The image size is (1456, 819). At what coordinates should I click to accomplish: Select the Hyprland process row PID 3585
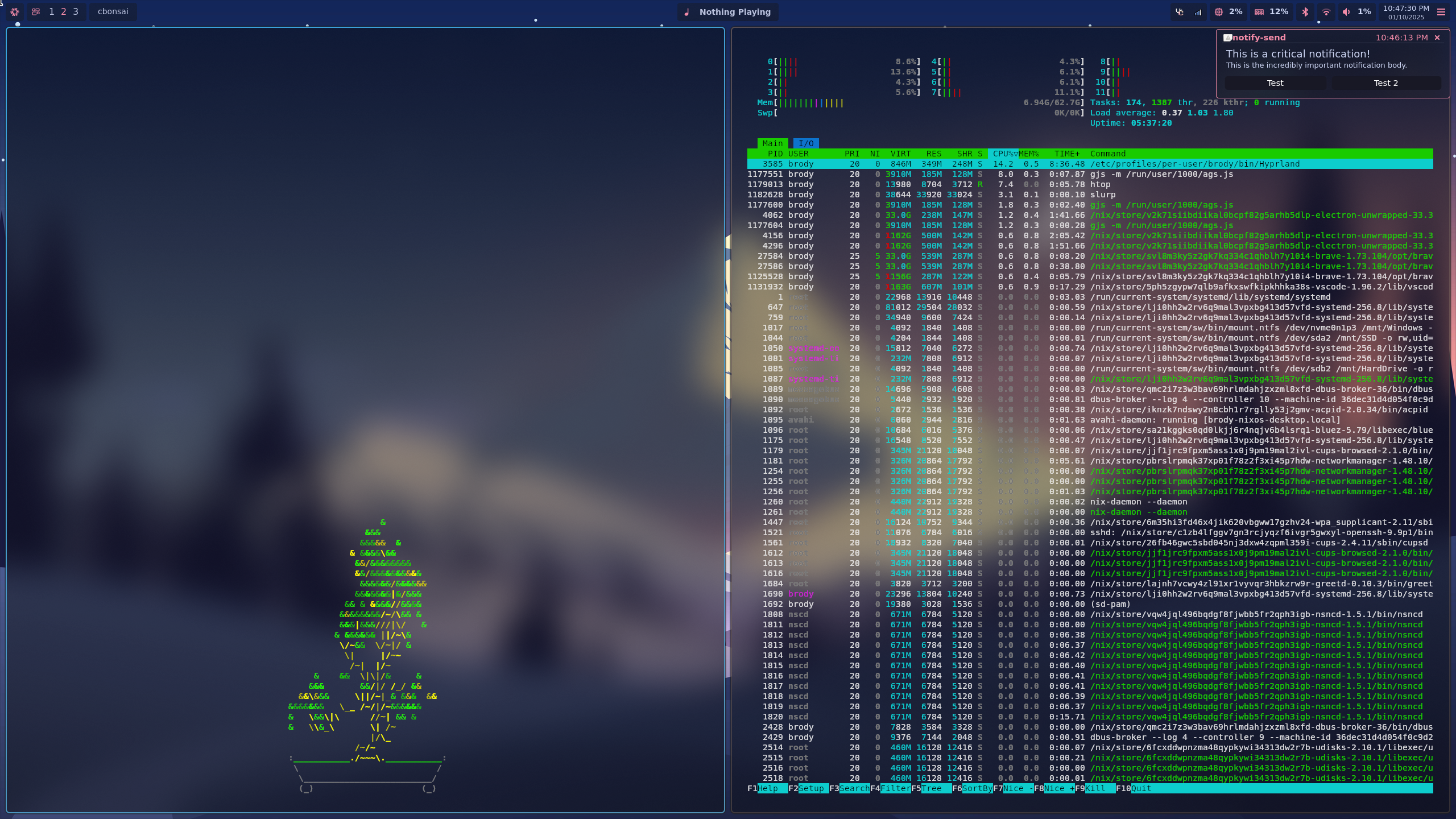tap(1090, 164)
